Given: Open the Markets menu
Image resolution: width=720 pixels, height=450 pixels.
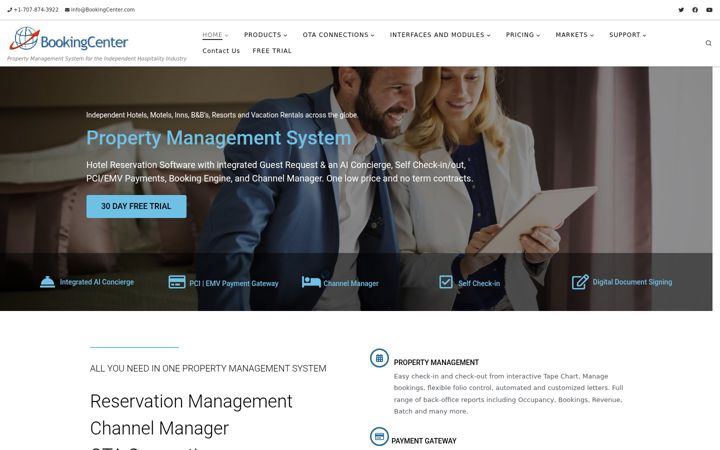Looking at the screenshot, I should 571,35.
